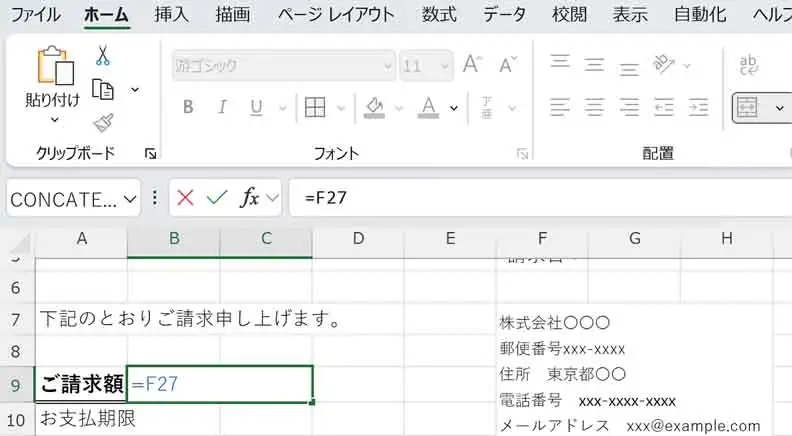Expand the Name Box dropdown showing CONCATE...
792x436 pixels.
(x=130, y=199)
